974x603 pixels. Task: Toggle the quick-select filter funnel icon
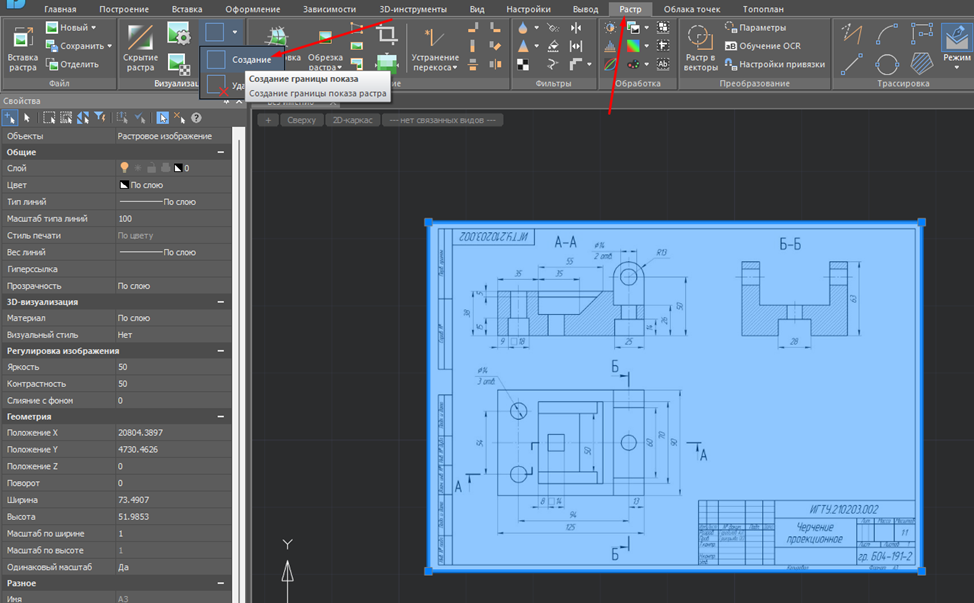click(98, 118)
